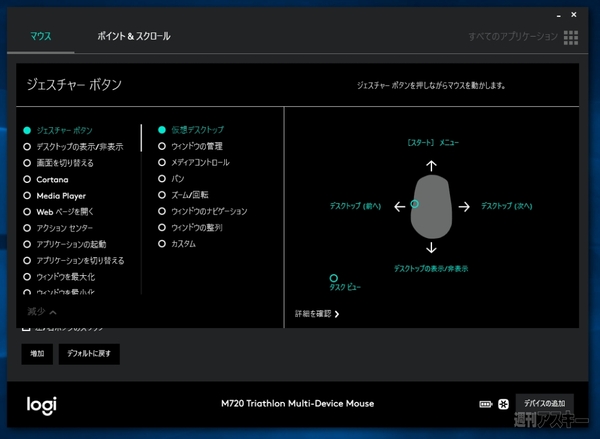The width and height of the screenshot is (600, 439).
Task: Open 詳細を確認 details link
Action: [317, 314]
